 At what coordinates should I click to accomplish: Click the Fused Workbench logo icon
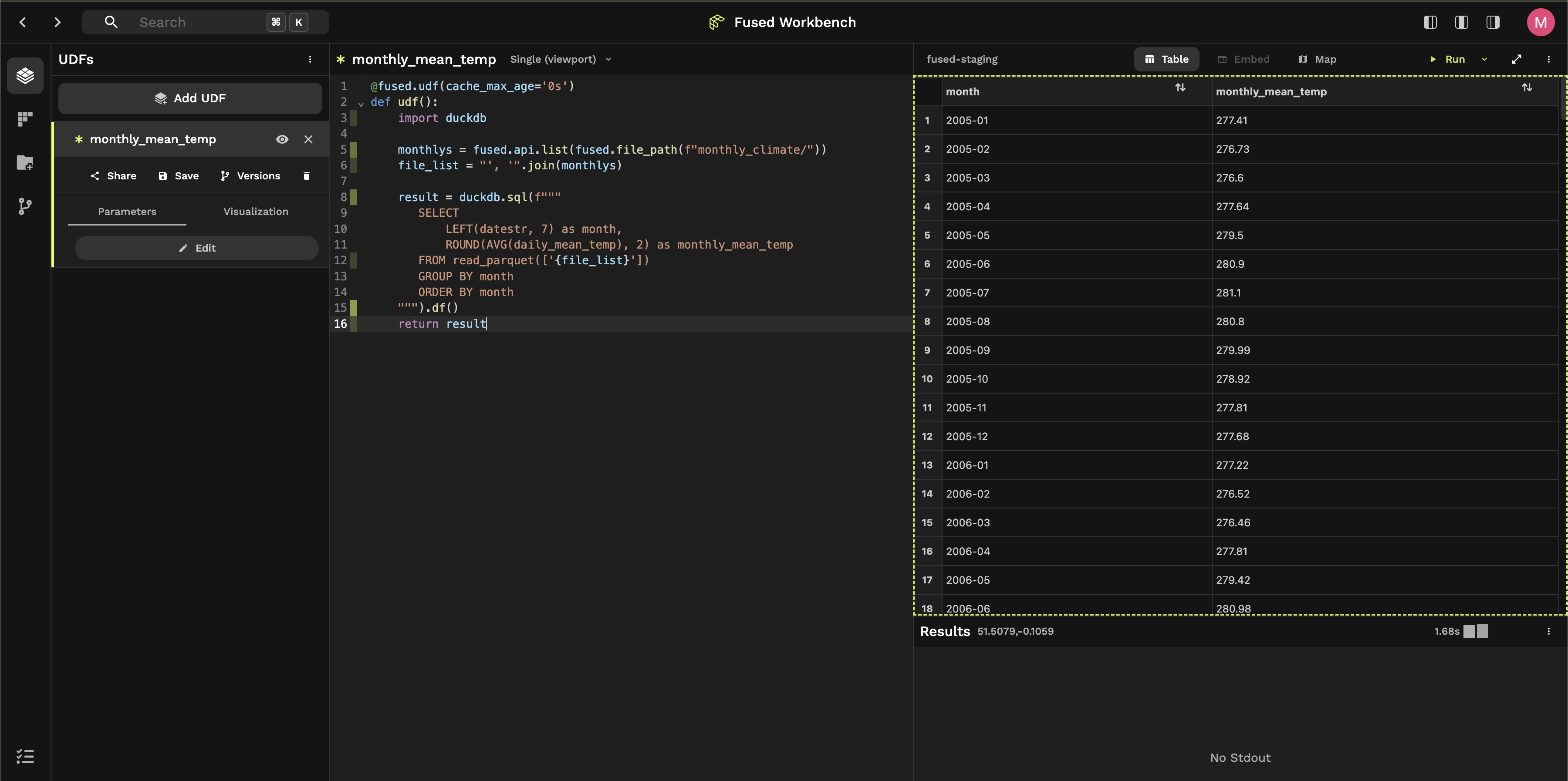pyautogui.click(x=716, y=23)
